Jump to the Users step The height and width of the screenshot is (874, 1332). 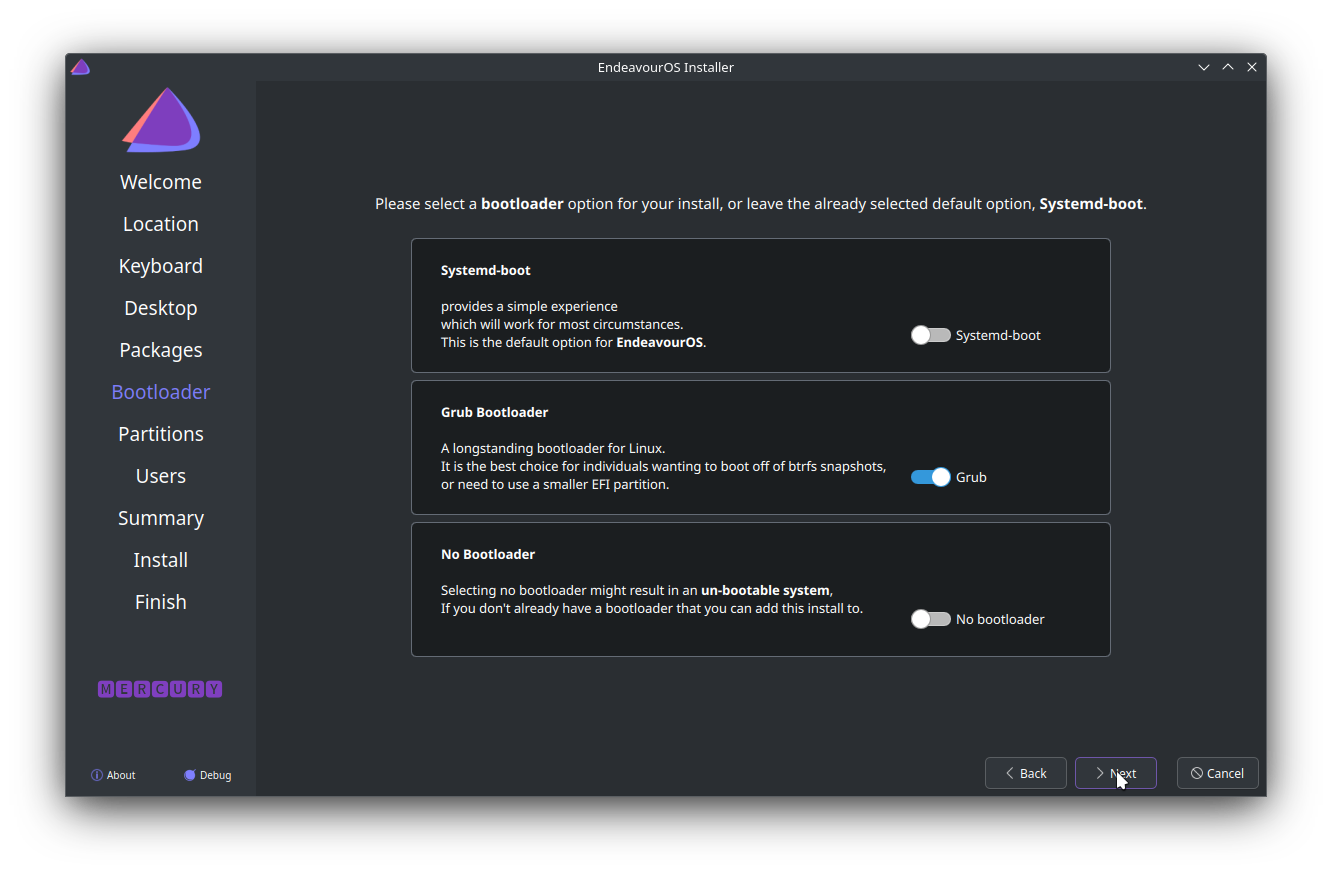coord(161,476)
